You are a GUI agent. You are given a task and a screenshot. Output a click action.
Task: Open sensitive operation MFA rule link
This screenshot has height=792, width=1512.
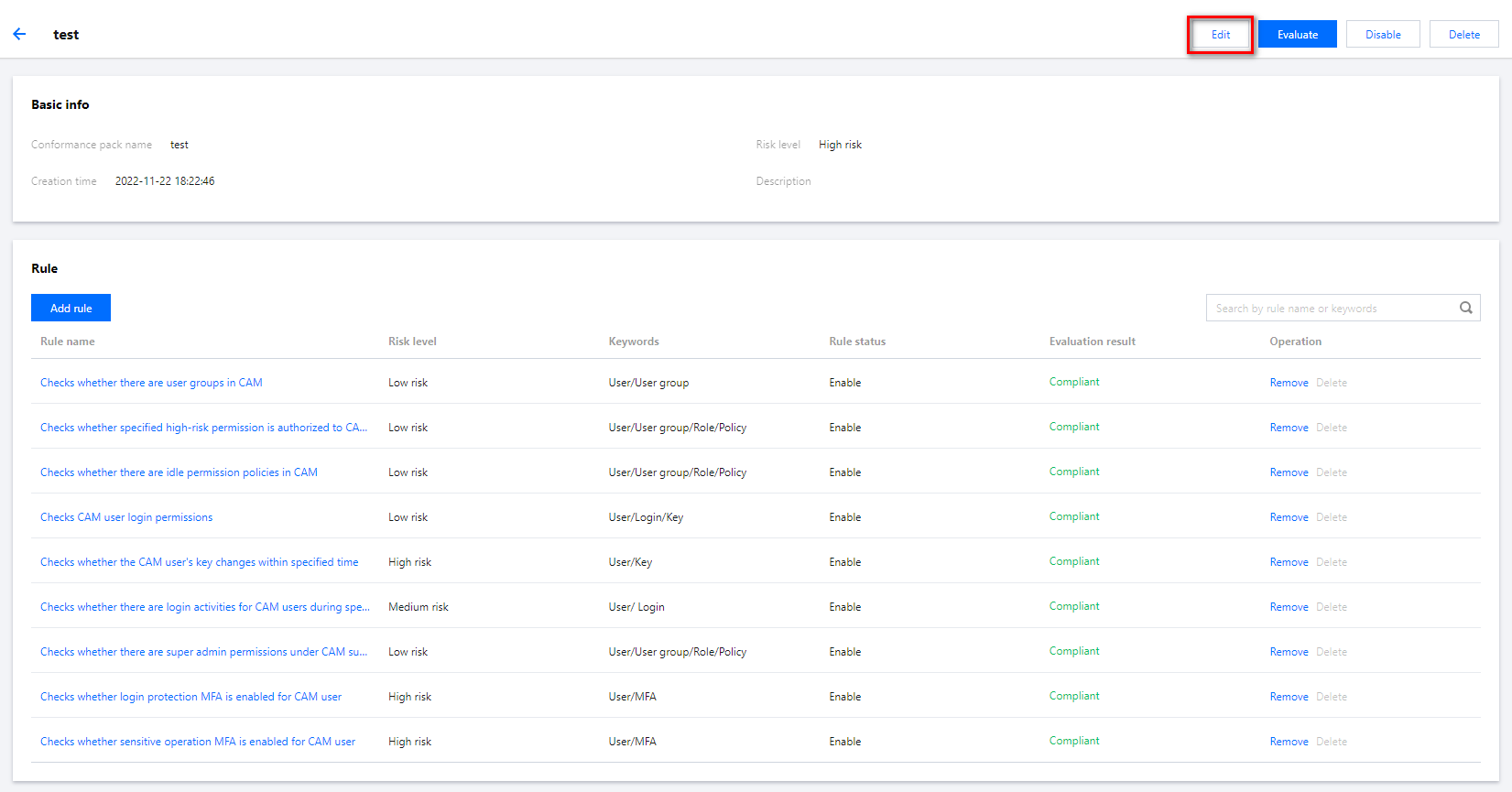coord(198,742)
